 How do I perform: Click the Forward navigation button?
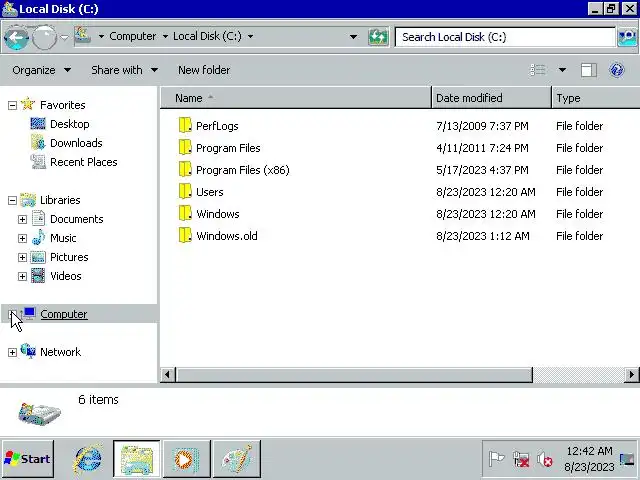tap(44, 38)
